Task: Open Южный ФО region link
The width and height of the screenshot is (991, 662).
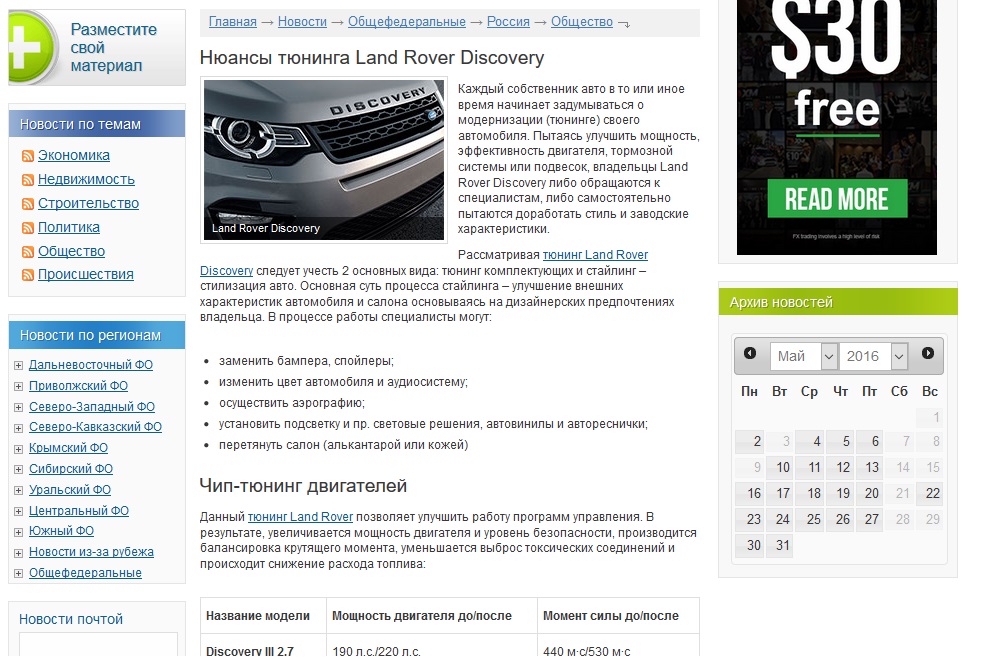Action: 61,530
